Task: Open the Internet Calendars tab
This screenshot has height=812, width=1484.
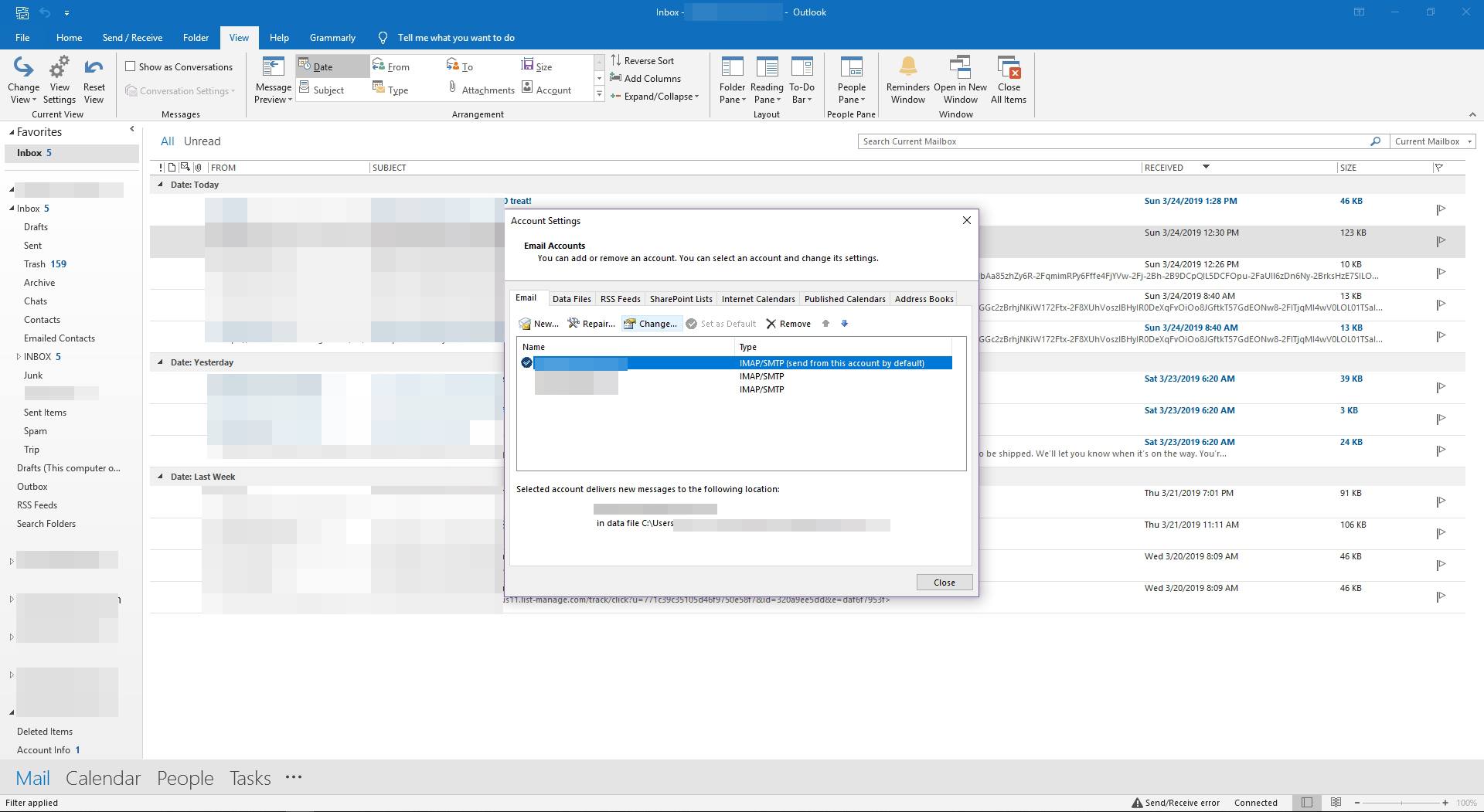Action: [757, 299]
